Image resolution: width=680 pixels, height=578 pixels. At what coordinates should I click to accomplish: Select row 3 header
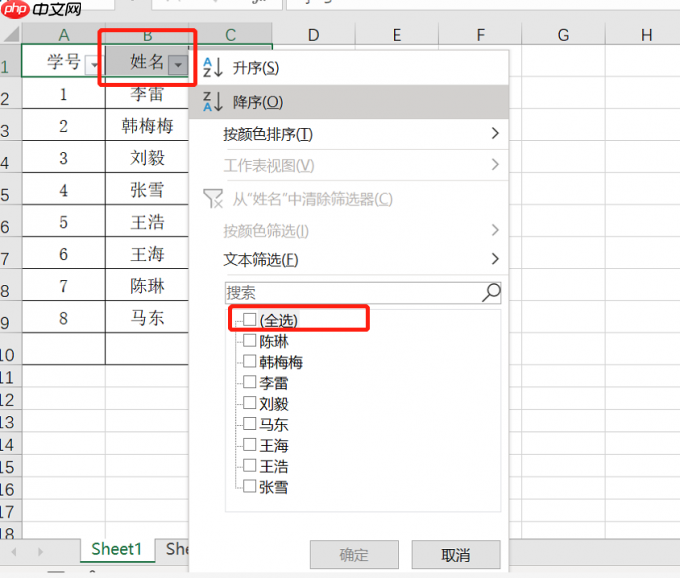click(10, 124)
